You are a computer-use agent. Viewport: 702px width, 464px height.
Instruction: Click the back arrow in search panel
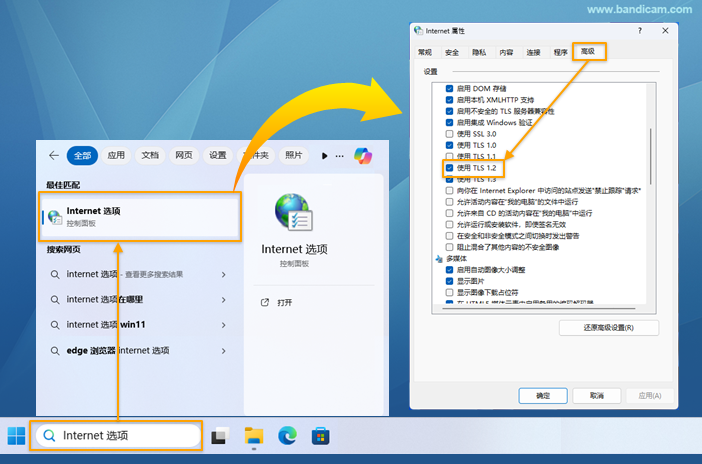54,155
